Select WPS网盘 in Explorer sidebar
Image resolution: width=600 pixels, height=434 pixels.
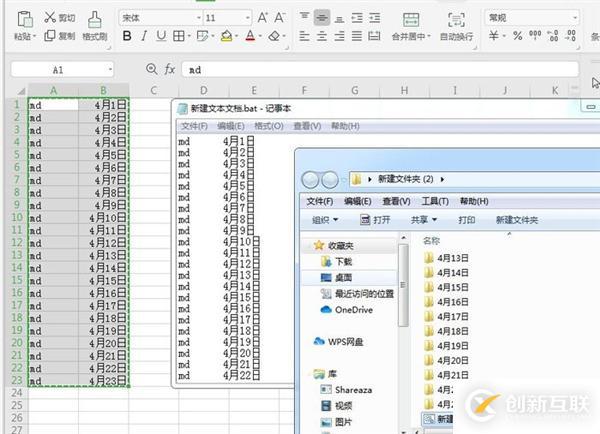point(338,341)
